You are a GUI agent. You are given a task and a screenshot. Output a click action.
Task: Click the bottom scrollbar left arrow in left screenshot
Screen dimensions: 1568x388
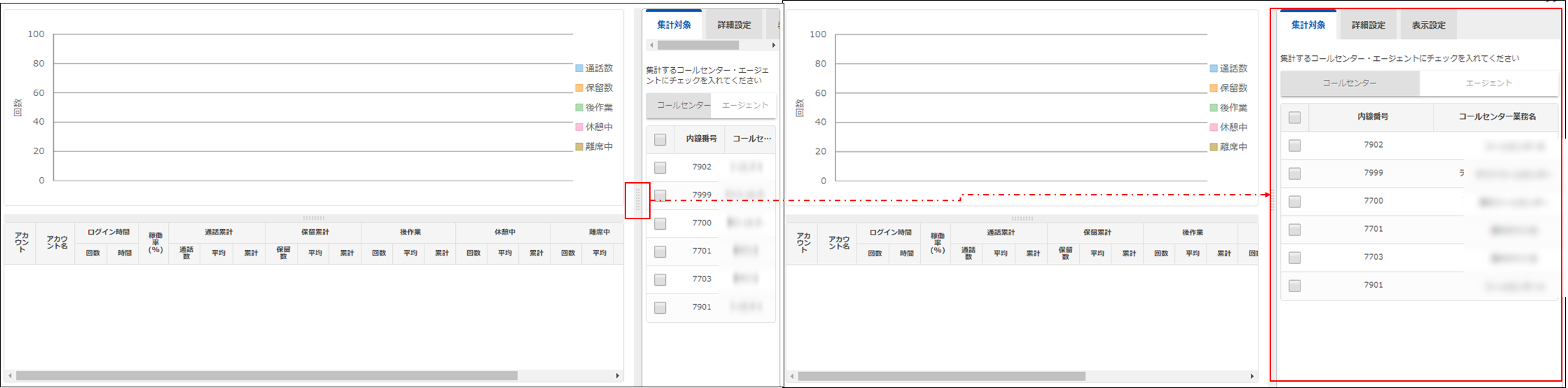click(x=10, y=376)
